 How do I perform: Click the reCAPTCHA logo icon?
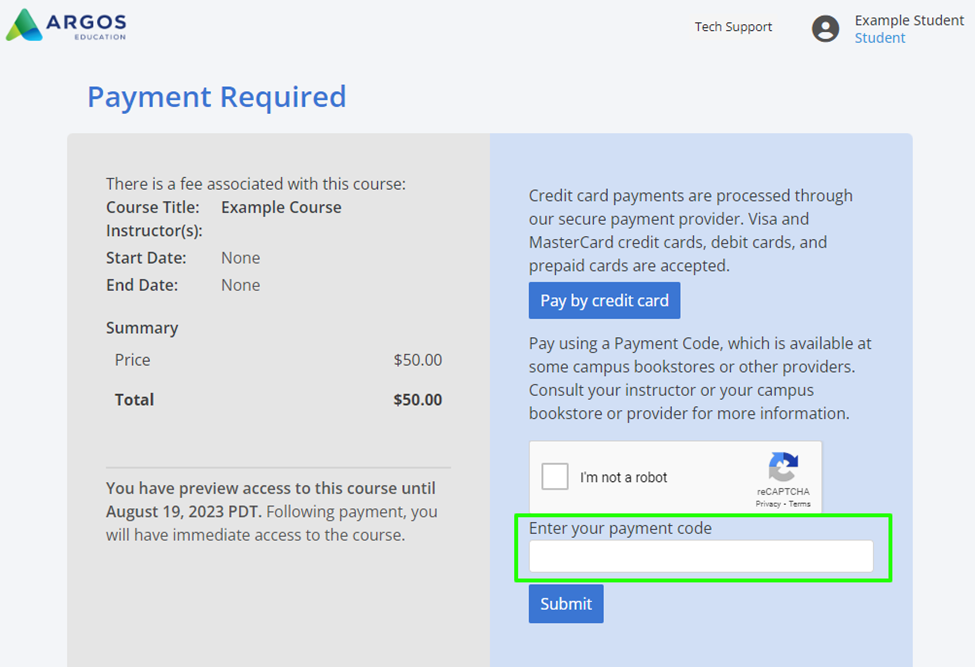[x=783, y=467]
